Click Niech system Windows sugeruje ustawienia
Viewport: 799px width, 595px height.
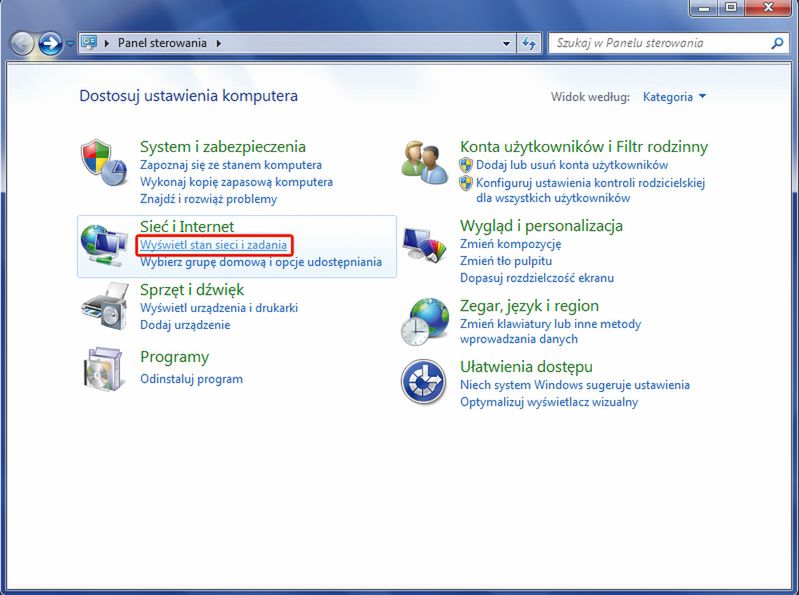575,385
